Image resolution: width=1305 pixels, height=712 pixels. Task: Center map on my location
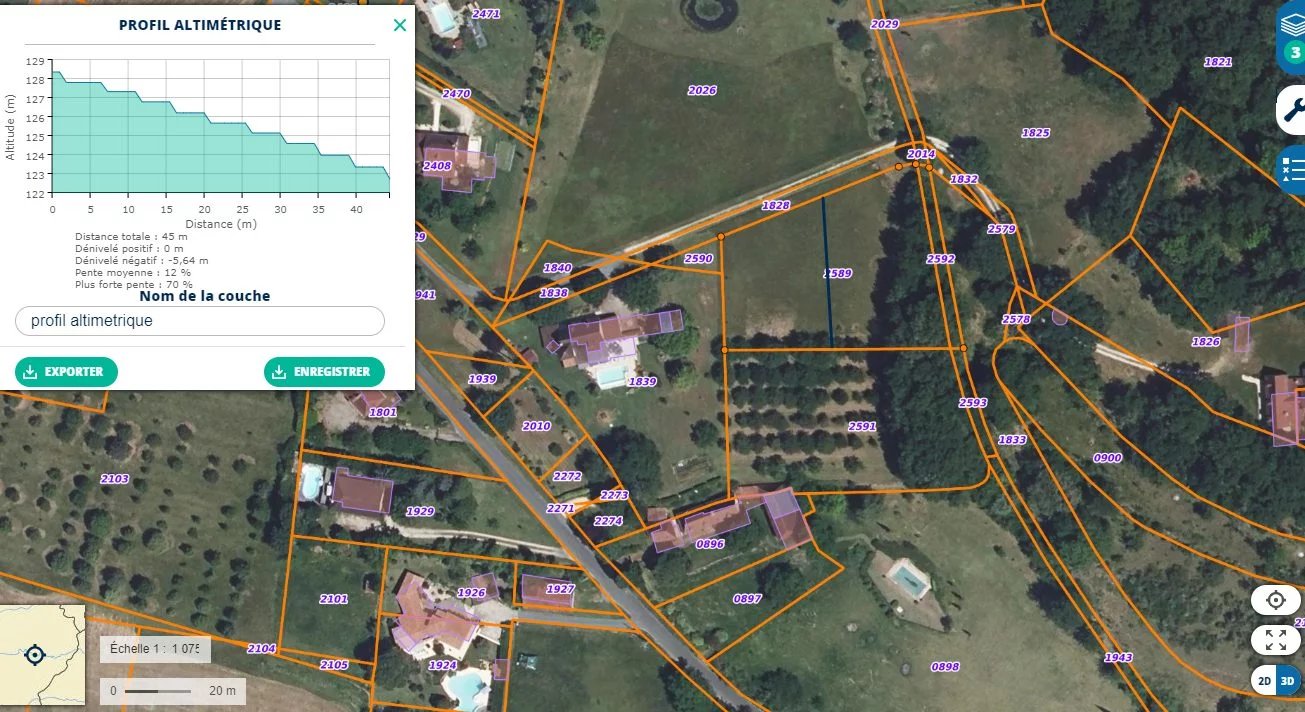(1275, 600)
